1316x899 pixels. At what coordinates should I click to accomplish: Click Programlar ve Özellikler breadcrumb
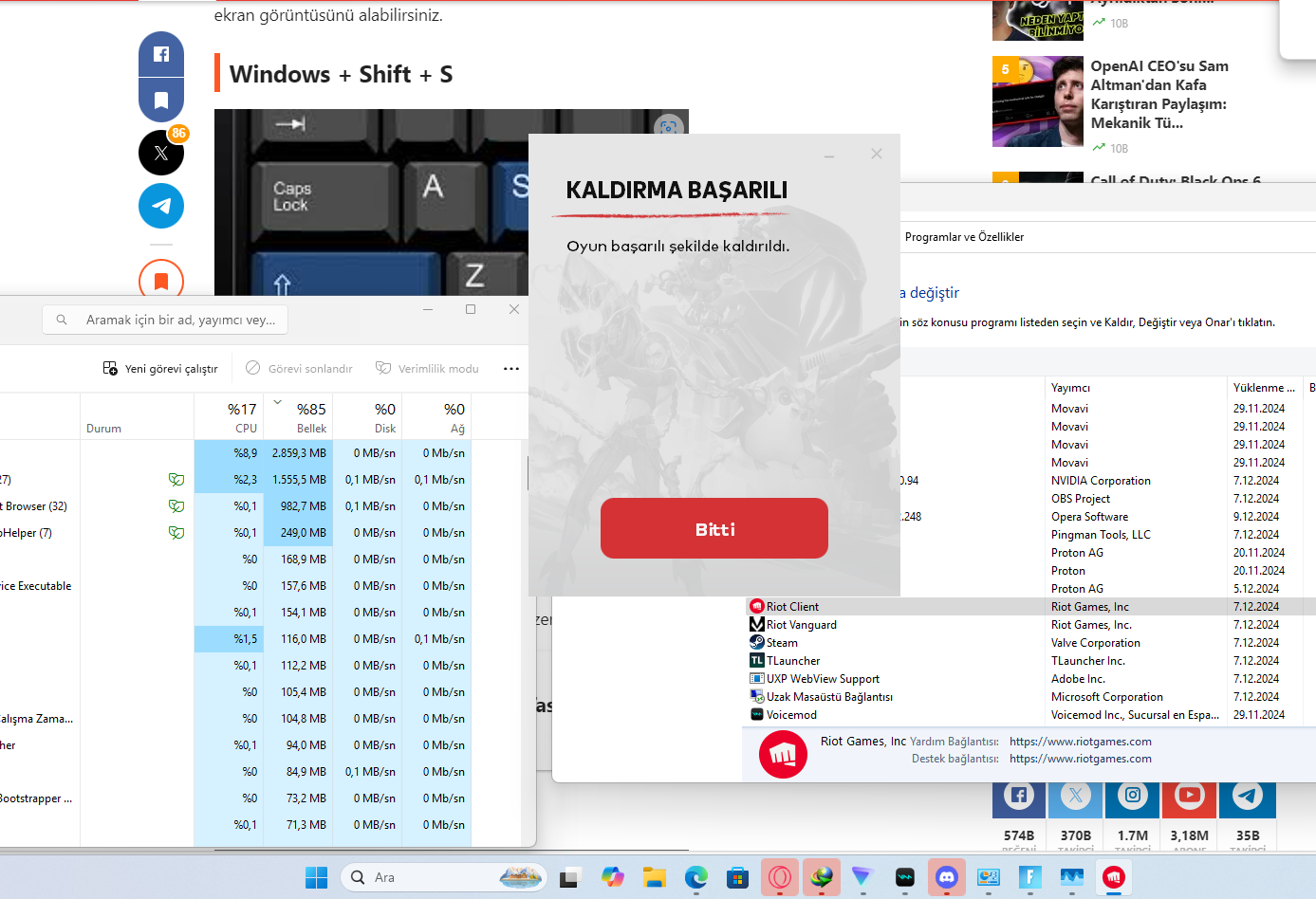coord(964,237)
